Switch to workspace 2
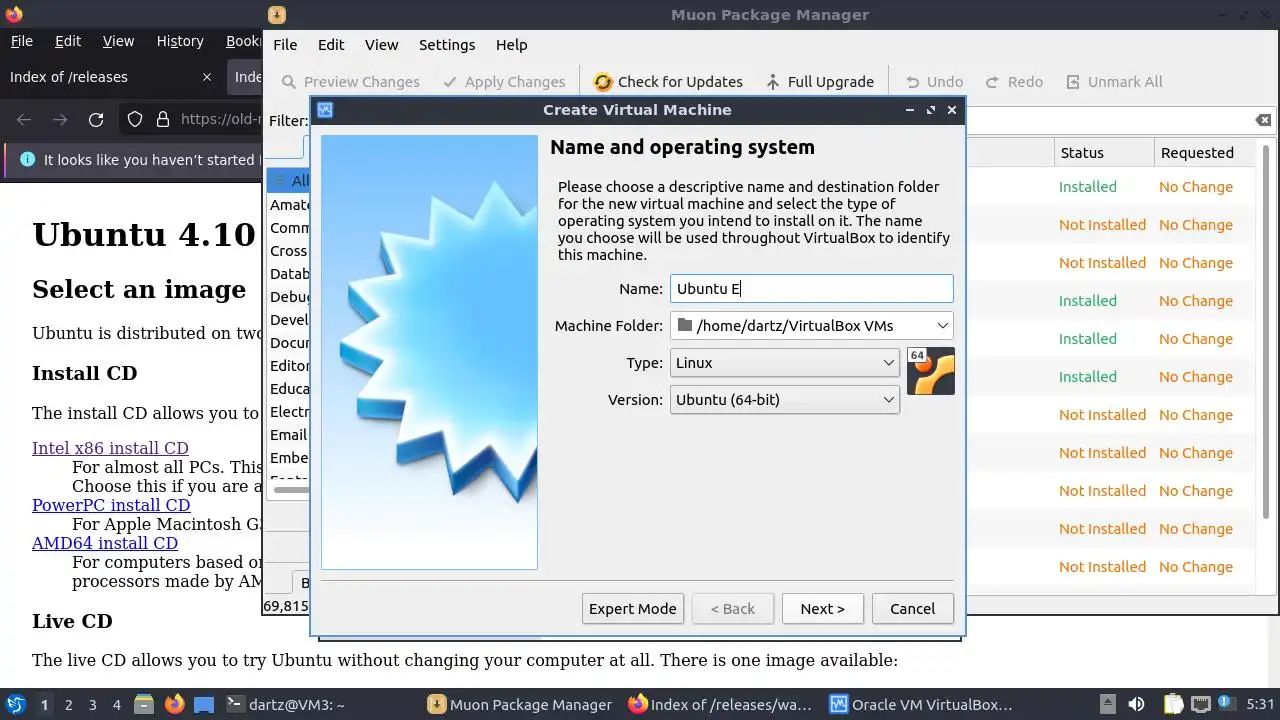This screenshot has height=720, width=1280. (69, 705)
